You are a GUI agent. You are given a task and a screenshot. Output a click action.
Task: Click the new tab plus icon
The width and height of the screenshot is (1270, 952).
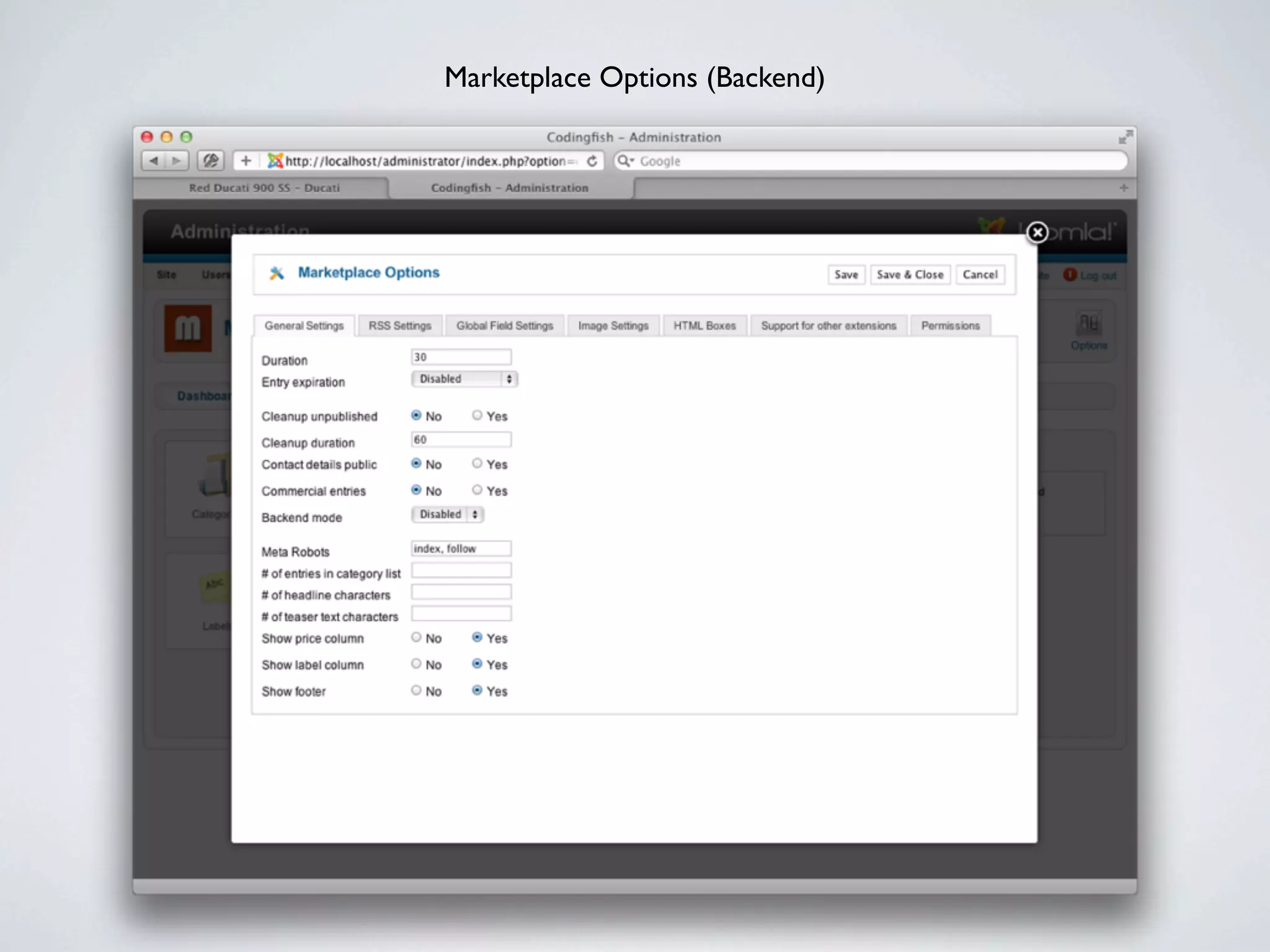tap(1124, 188)
